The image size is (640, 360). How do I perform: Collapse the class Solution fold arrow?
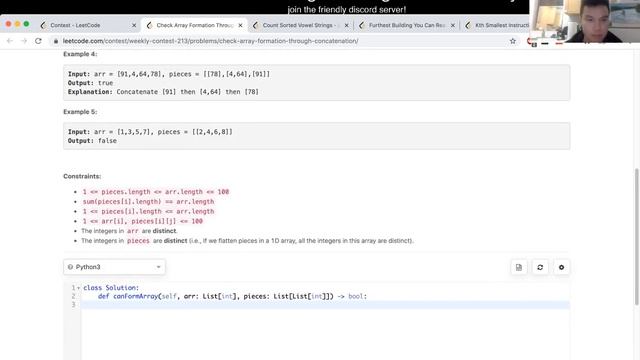[x=78, y=288]
